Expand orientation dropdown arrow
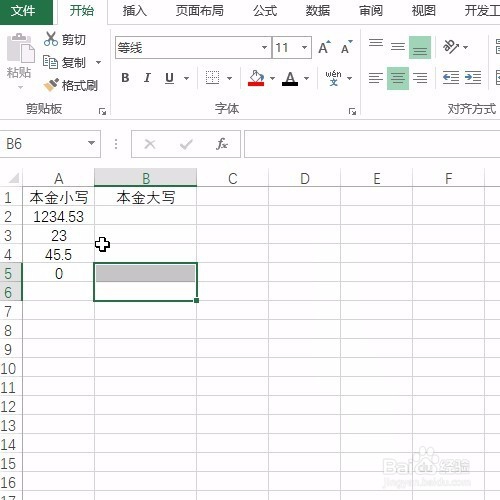Image resolution: width=500 pixels, height=500 pixels. click(x=465, y=47)
